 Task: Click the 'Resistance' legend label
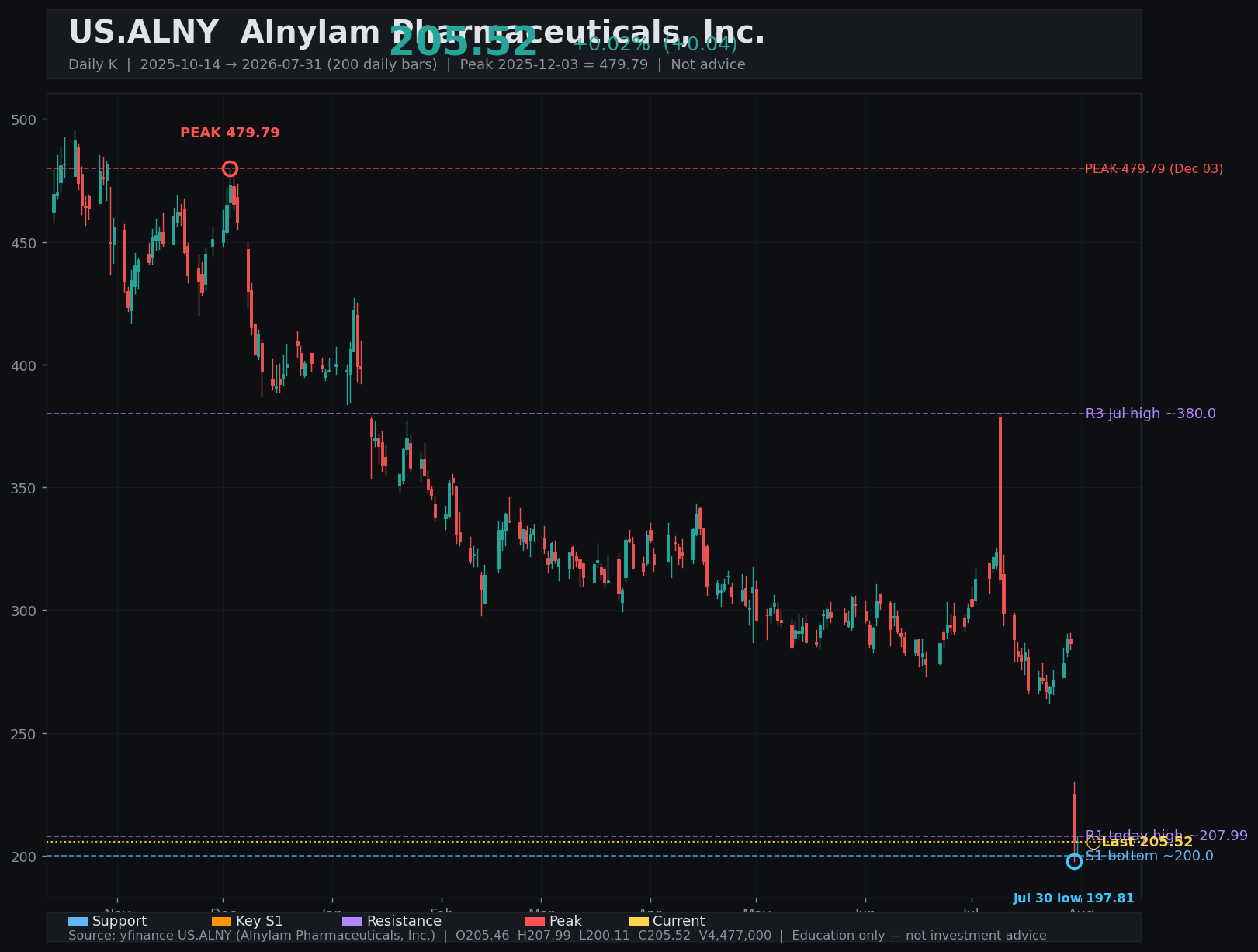(404, 921)
